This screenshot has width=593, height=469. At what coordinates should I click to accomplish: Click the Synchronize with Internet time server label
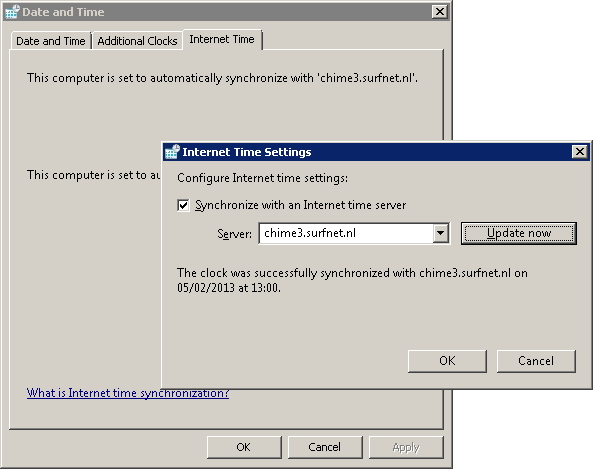click(300, 205)
